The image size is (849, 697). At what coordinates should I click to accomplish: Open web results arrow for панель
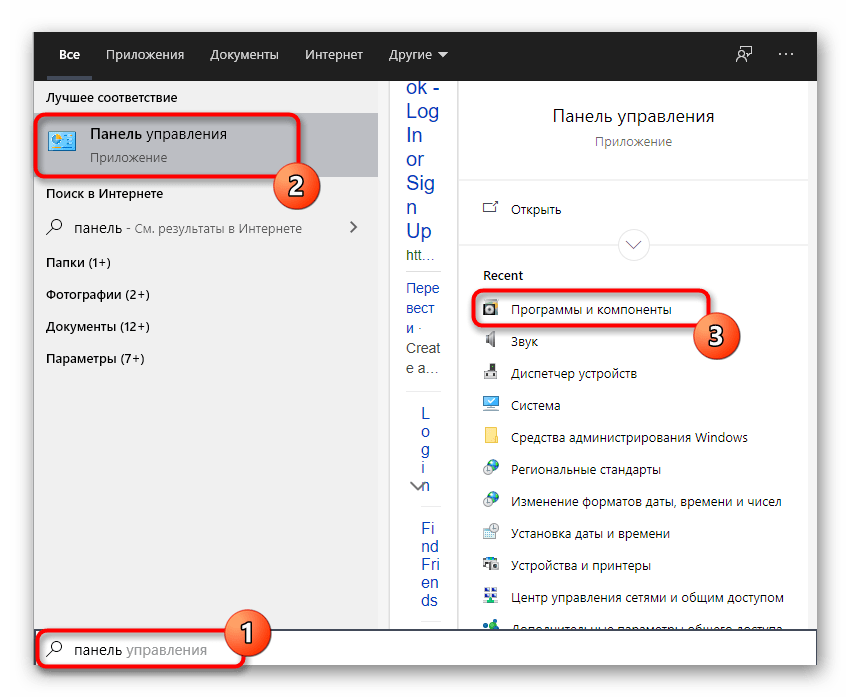353,228
